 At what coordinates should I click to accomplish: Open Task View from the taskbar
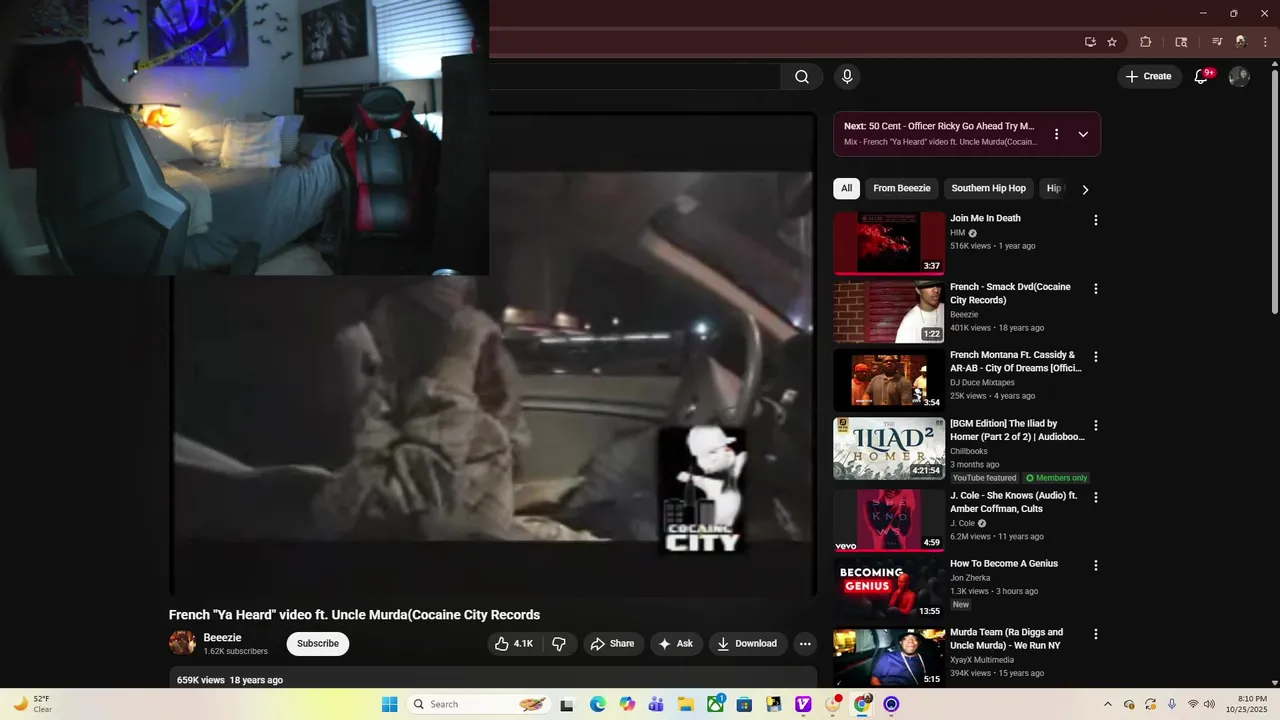coord(567,704)
